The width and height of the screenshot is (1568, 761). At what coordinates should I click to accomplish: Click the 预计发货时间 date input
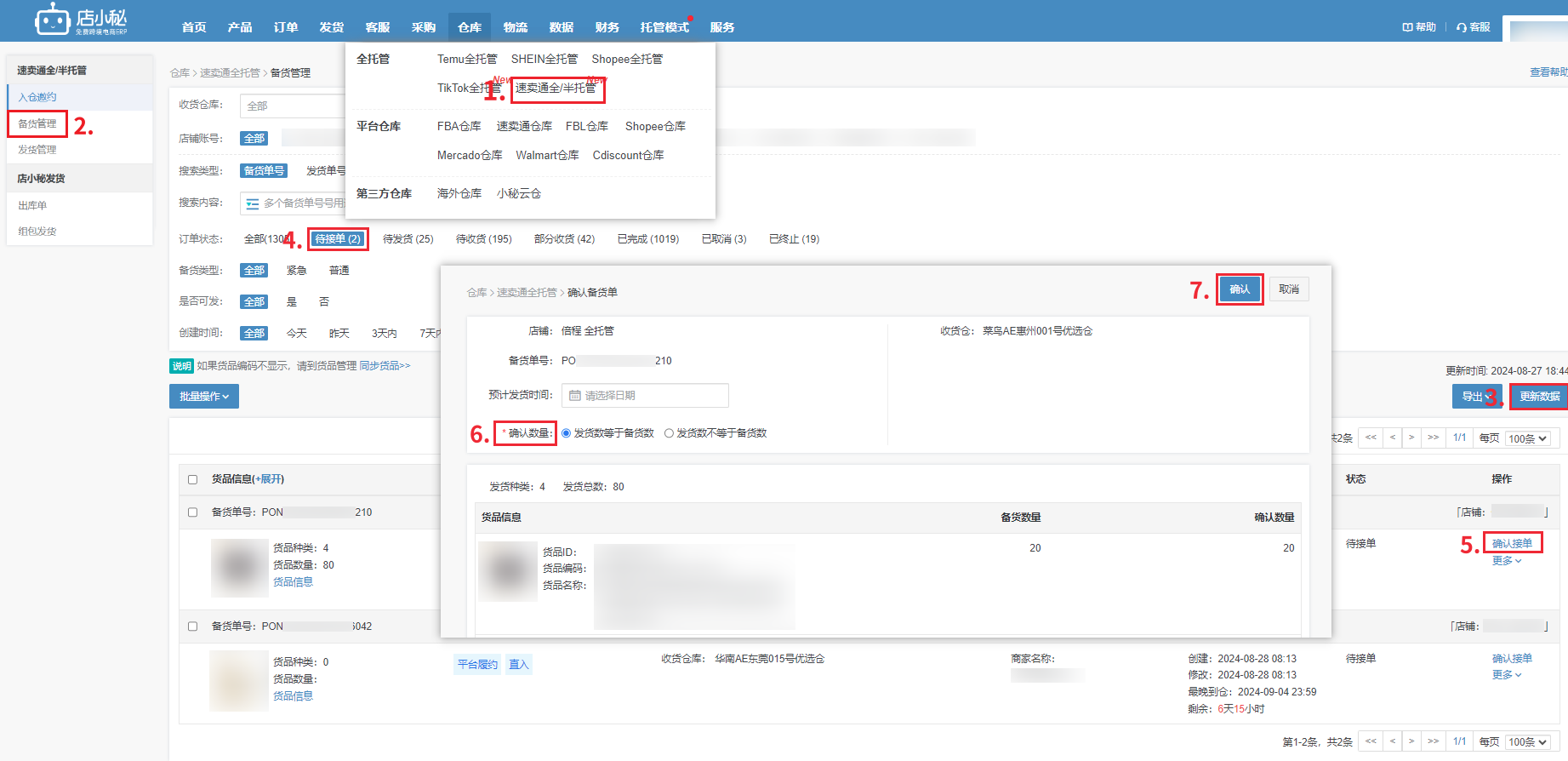pos(645,396)
